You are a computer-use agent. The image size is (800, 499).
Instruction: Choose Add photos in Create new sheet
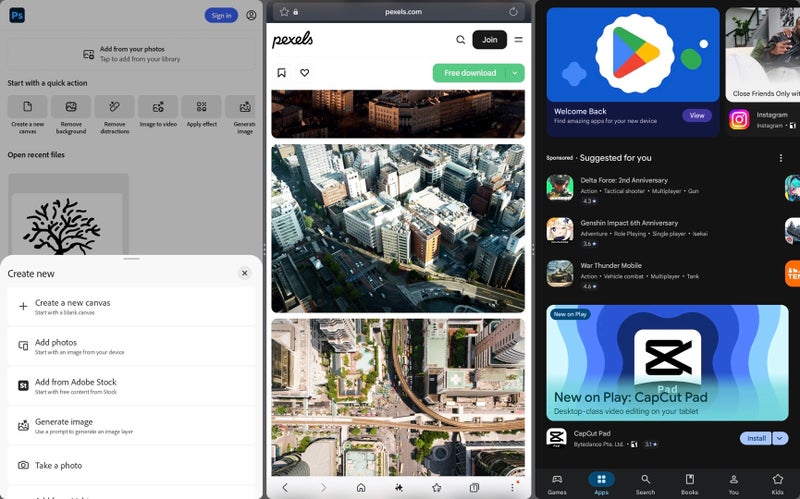click(131, 346)
